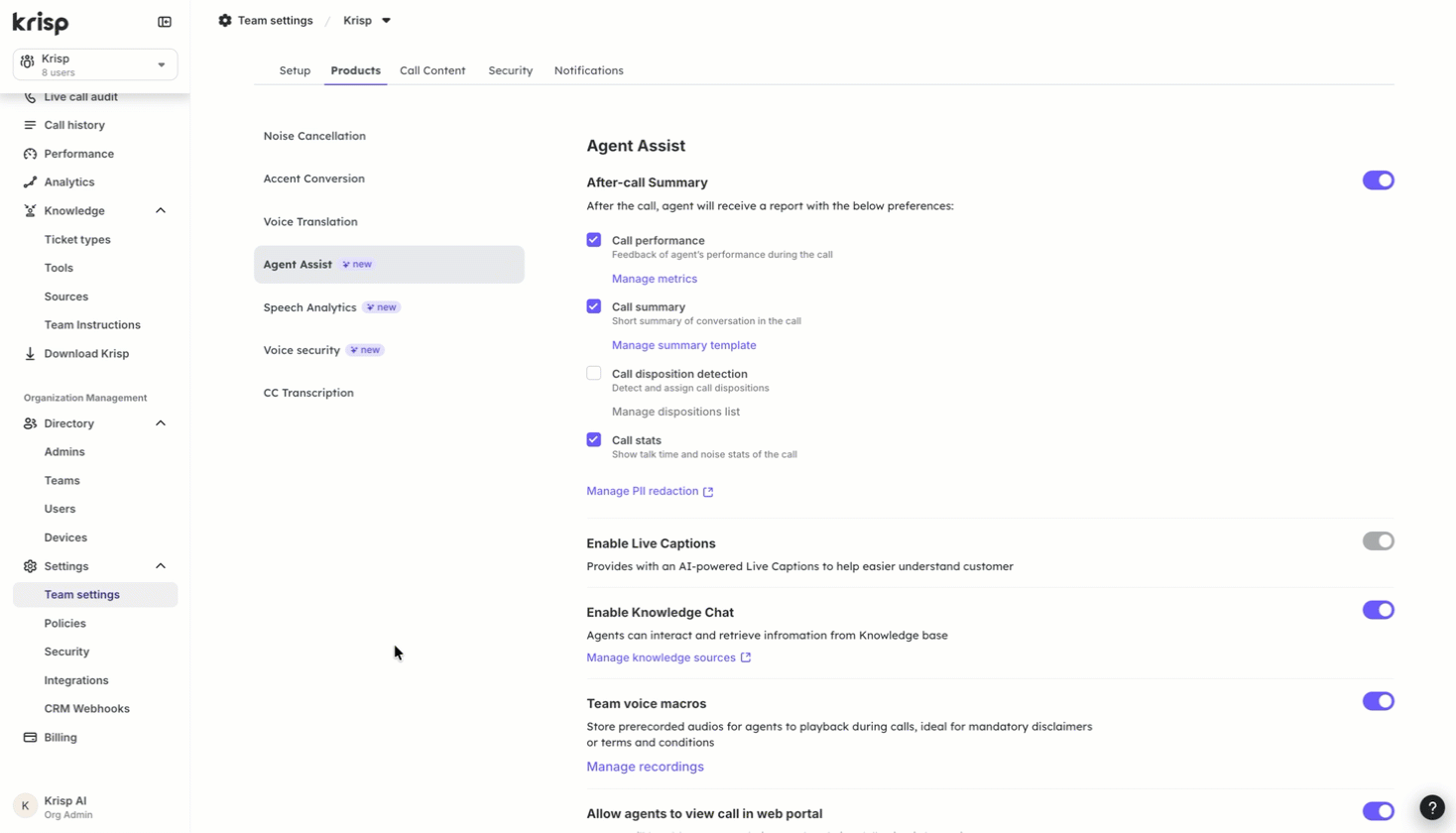1456x833 pixels.
Task: Open Teams under Directory
Action: [61, 480]
